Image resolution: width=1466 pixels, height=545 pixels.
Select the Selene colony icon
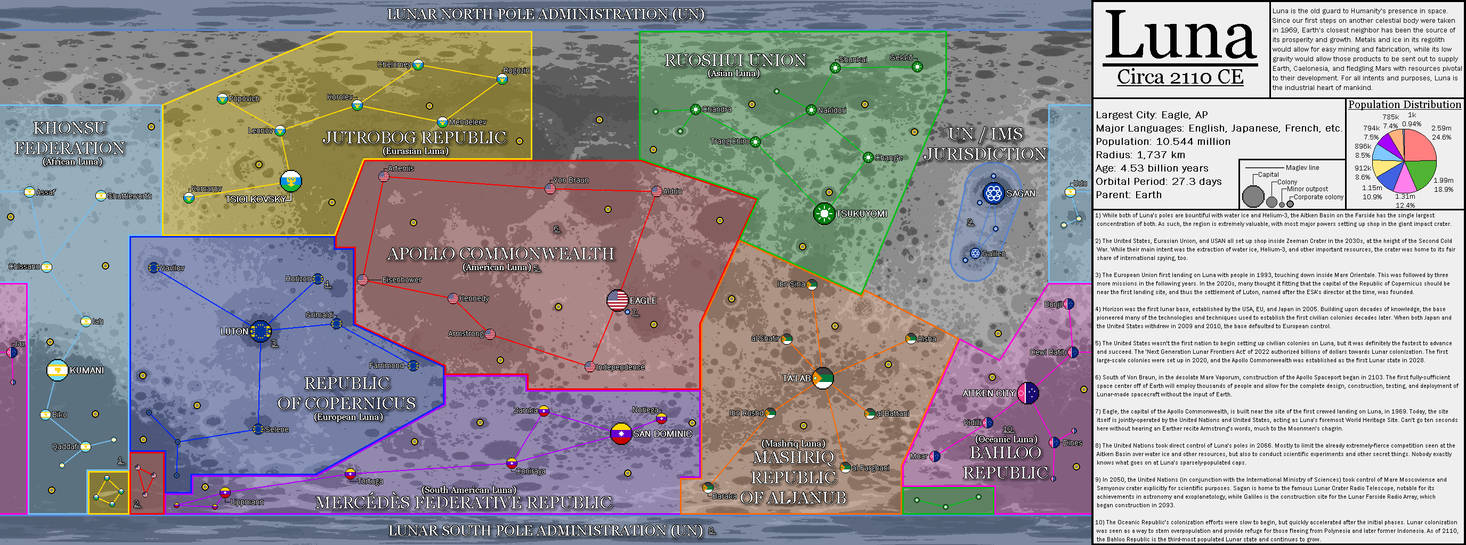[x=258, y=429]
